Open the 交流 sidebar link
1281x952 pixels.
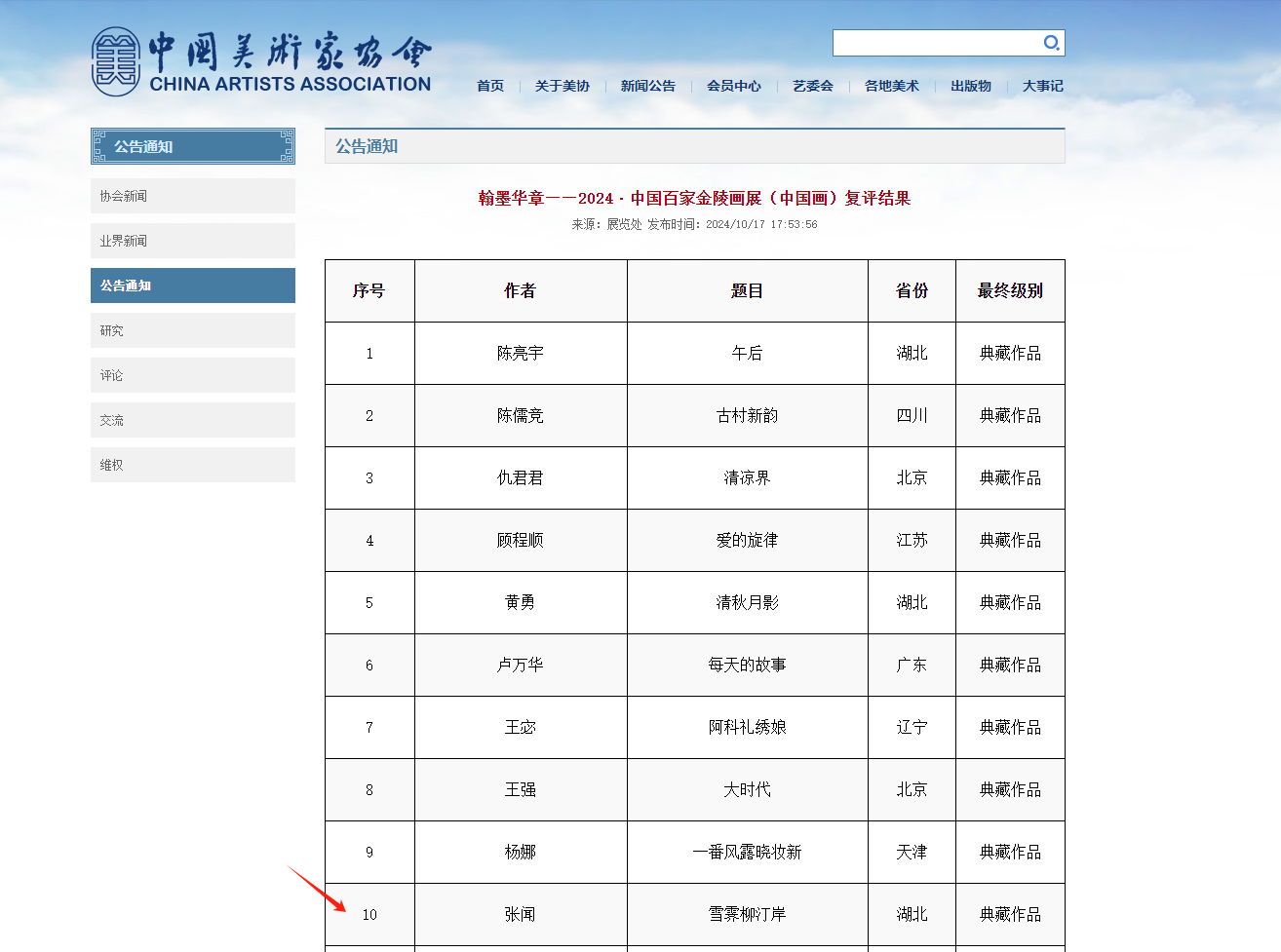pyautogui.click(x=193, y=420)
